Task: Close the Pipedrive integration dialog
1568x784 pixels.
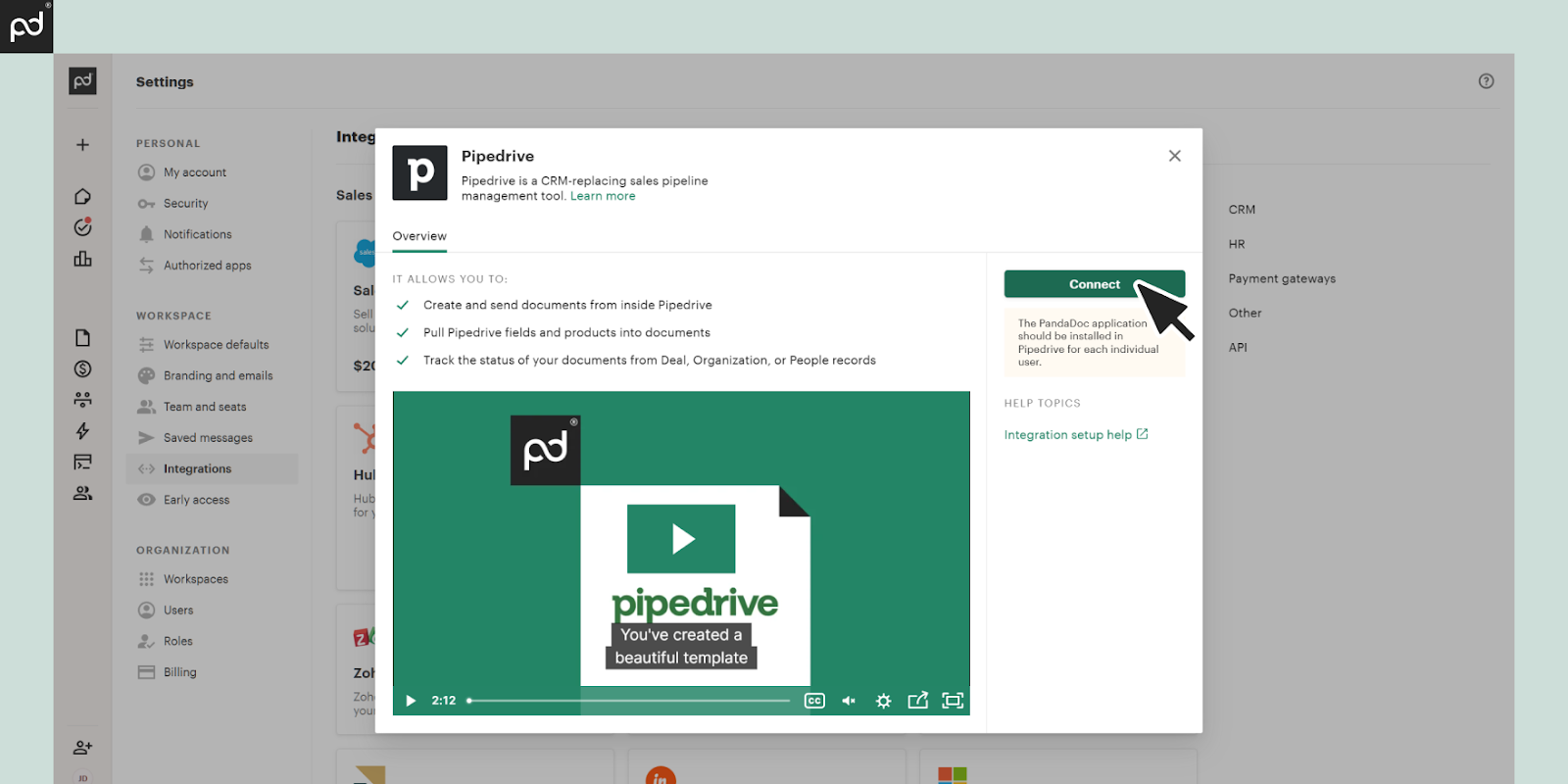Action: point(1174,156)
